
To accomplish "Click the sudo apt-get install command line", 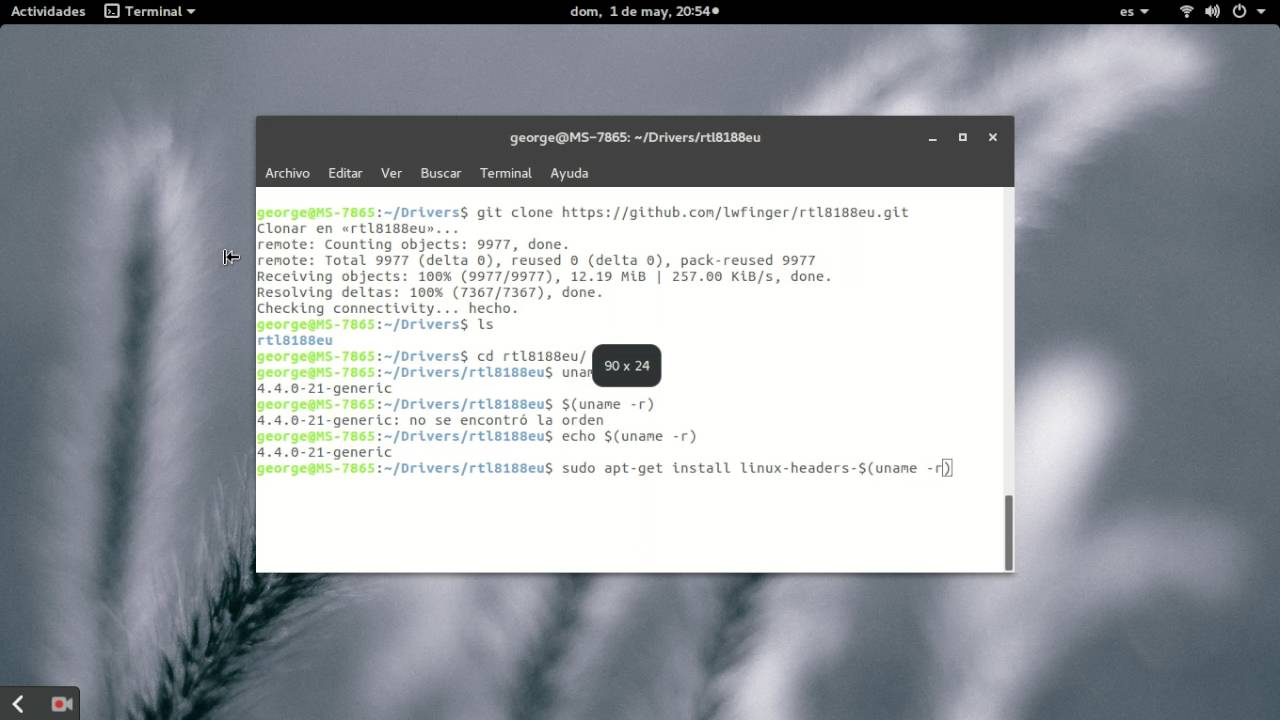I will coord(604,468).
